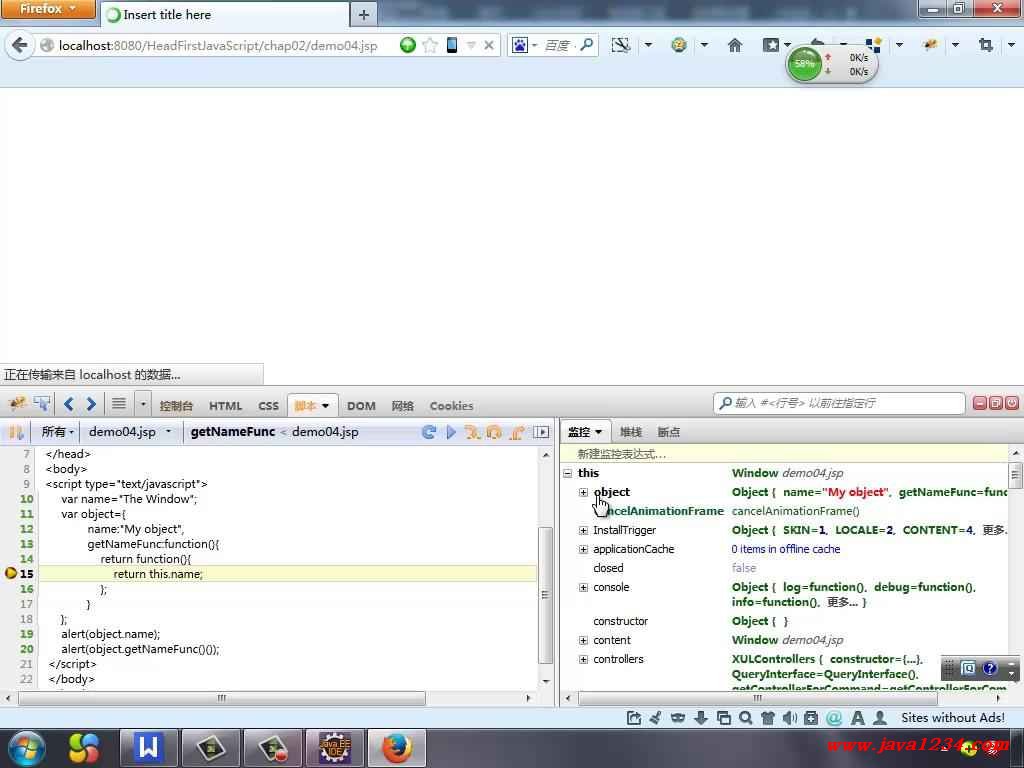This screenshot has height=768, width=1024.
Task: Click the new watch expression field
Action: [780, 454]
